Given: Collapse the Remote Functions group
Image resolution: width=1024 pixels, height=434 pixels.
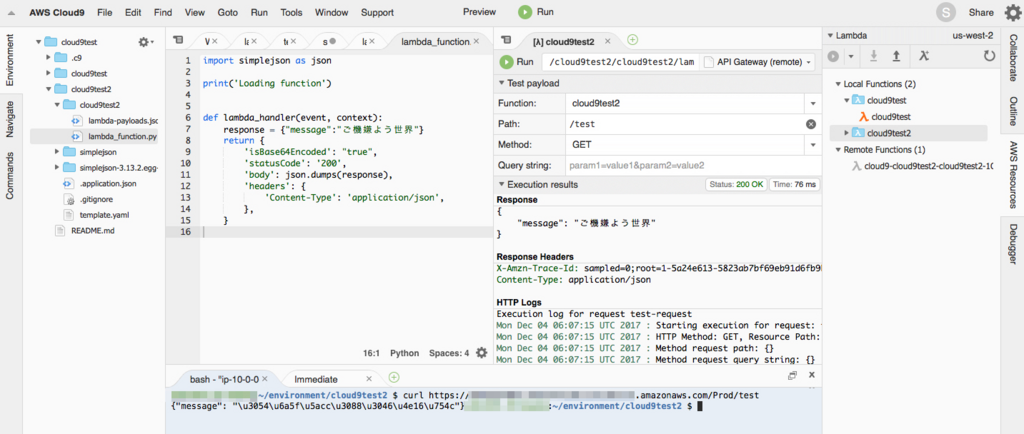Looking at the screenshot, I should pyautogui.click(x=839, y=149).
